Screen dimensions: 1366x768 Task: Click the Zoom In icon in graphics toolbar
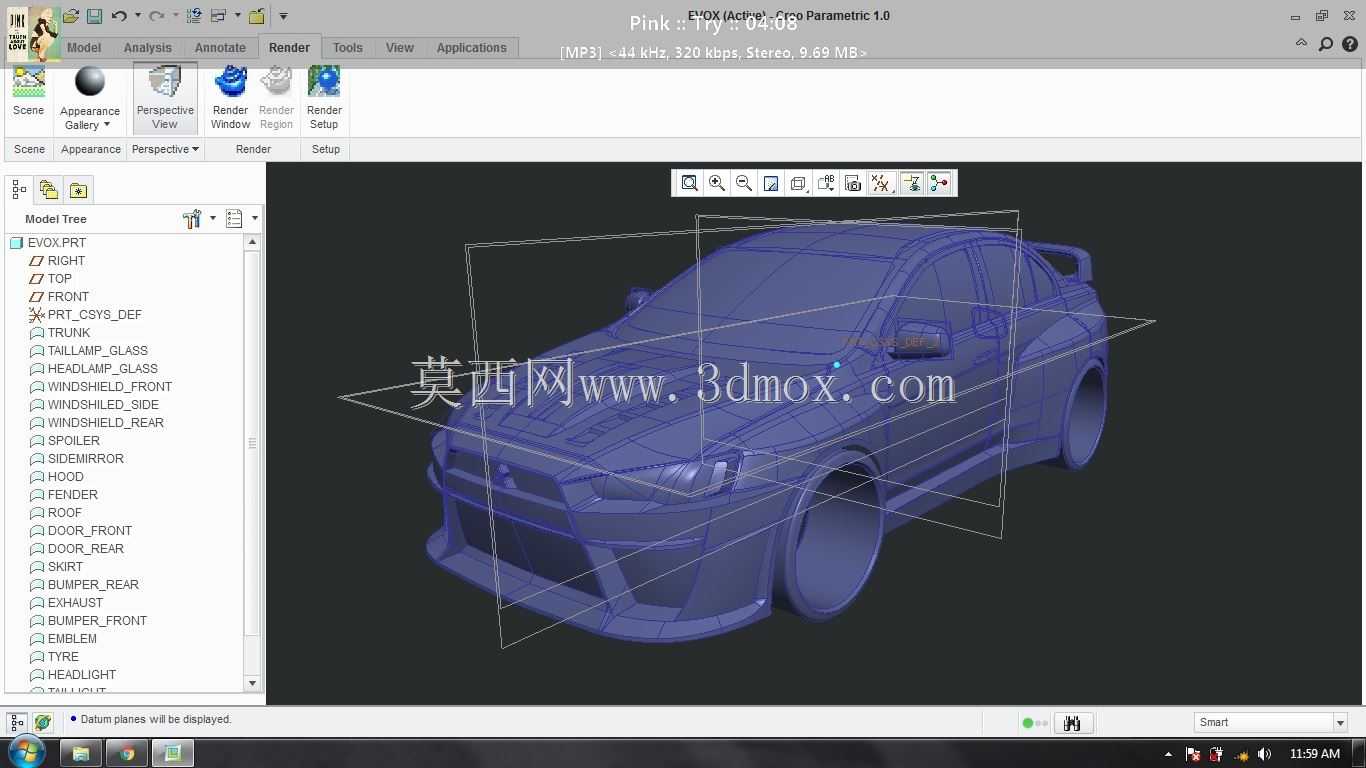point(716,183)
